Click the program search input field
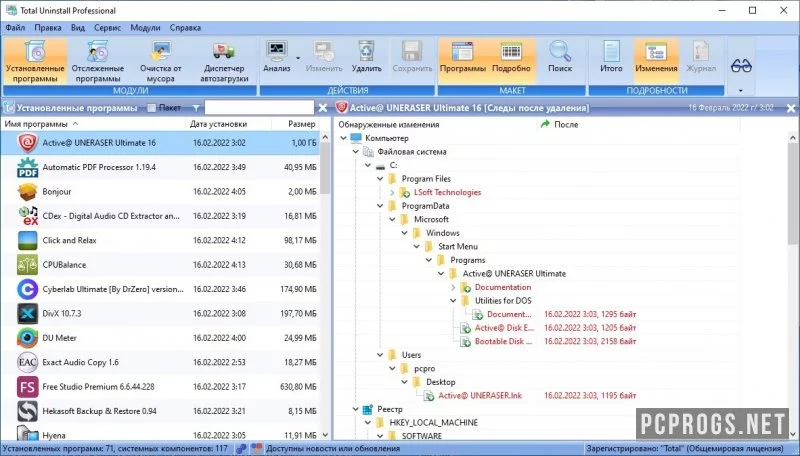 click(x=259, y=107)
